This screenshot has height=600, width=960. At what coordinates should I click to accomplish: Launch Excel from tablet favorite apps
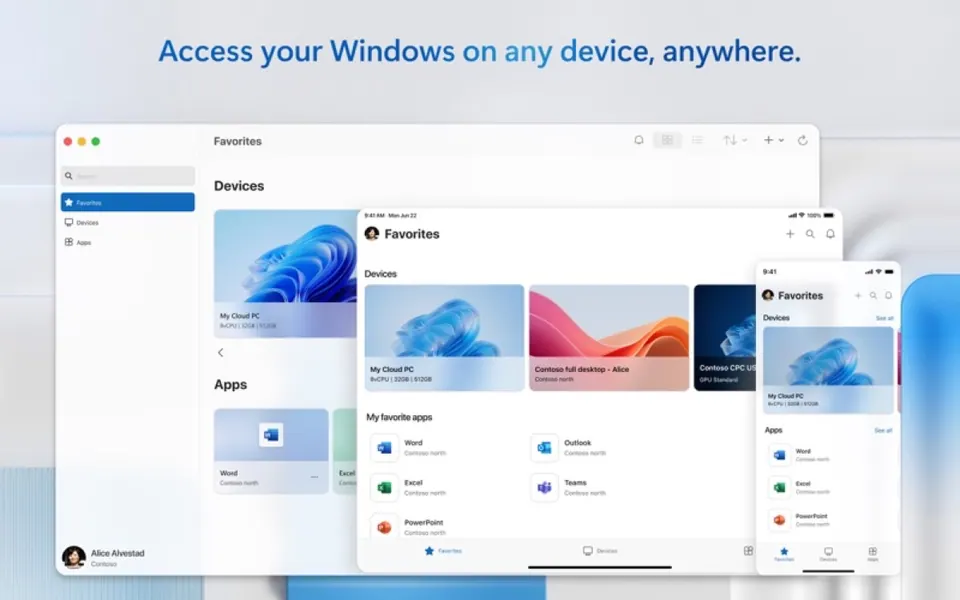(408, 487)
